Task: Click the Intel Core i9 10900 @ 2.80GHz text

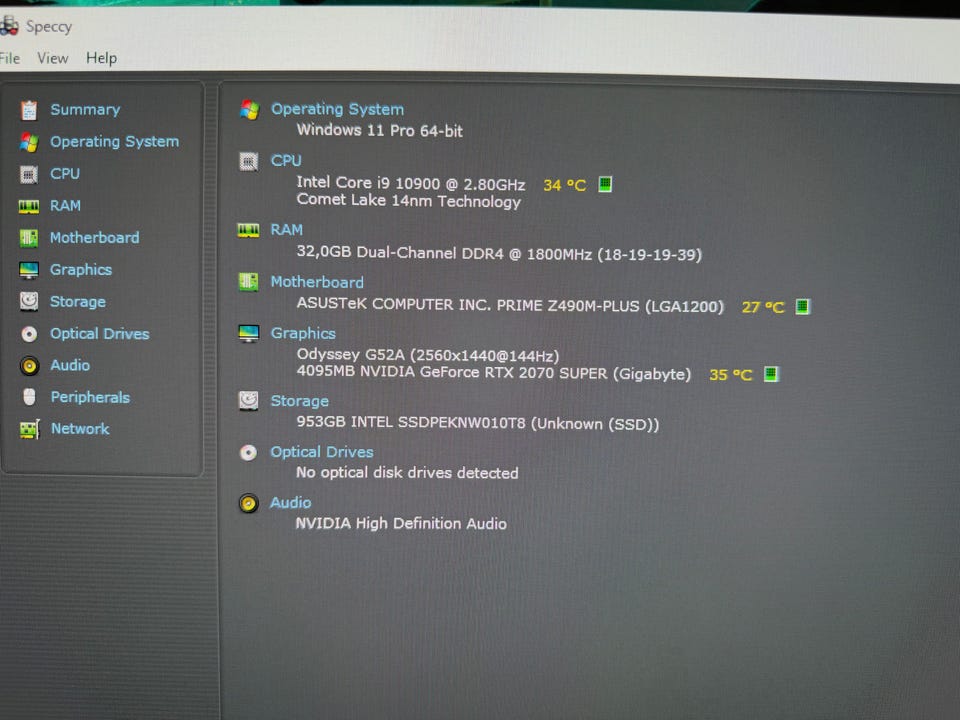Action: (x=411, y=183)
